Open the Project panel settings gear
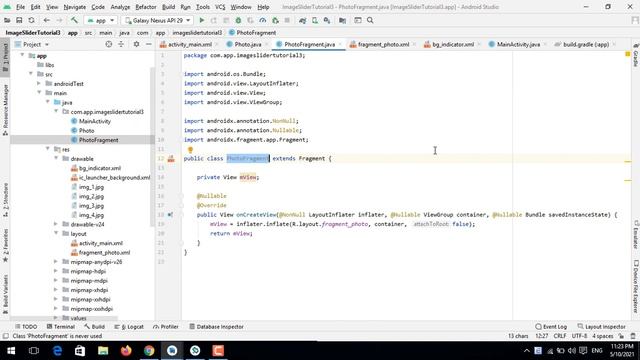This screenshot has height=360, width=640. [x=136, y=44]
